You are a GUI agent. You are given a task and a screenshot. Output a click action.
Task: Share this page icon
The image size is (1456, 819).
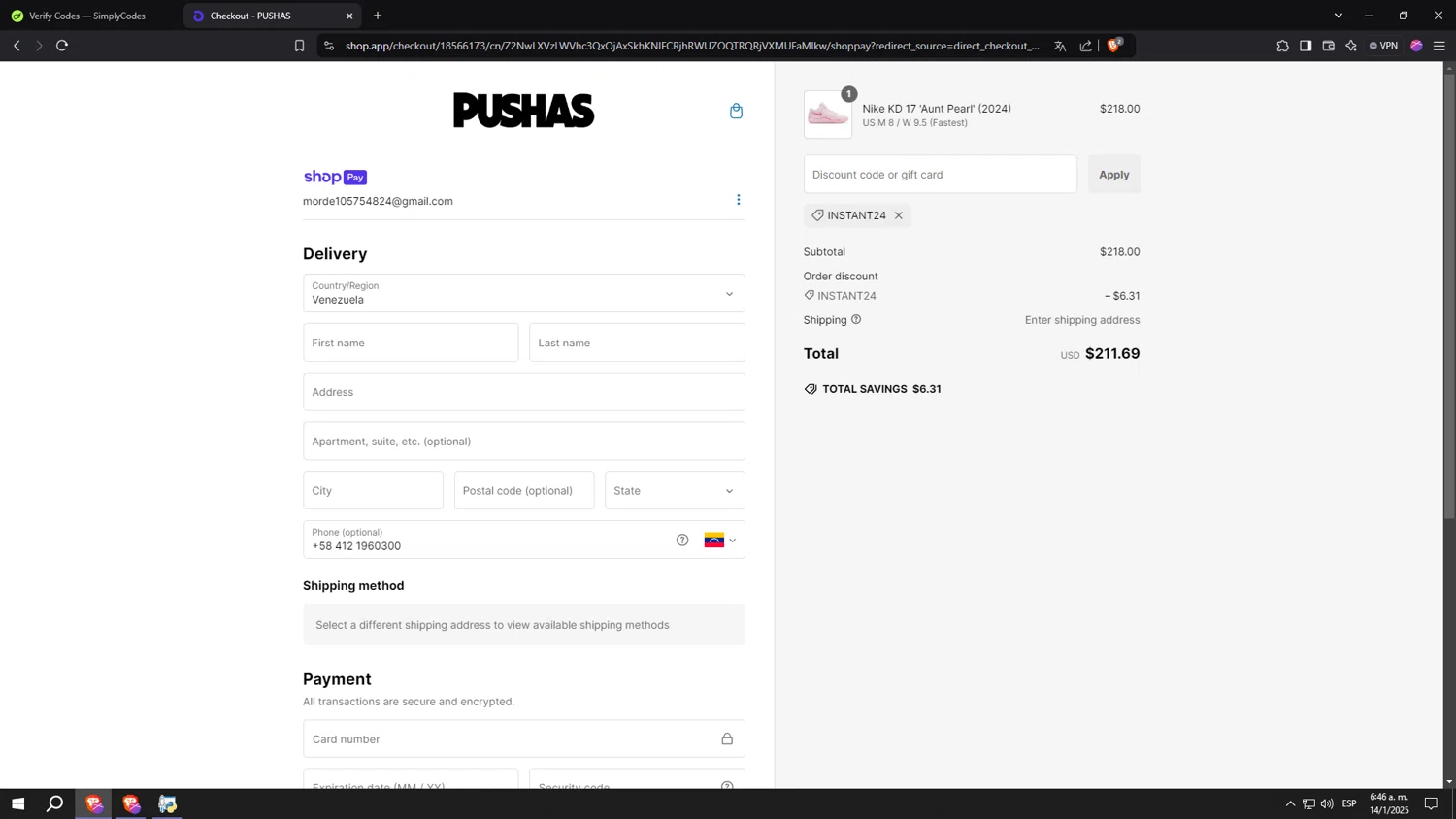coord(1085,46)
